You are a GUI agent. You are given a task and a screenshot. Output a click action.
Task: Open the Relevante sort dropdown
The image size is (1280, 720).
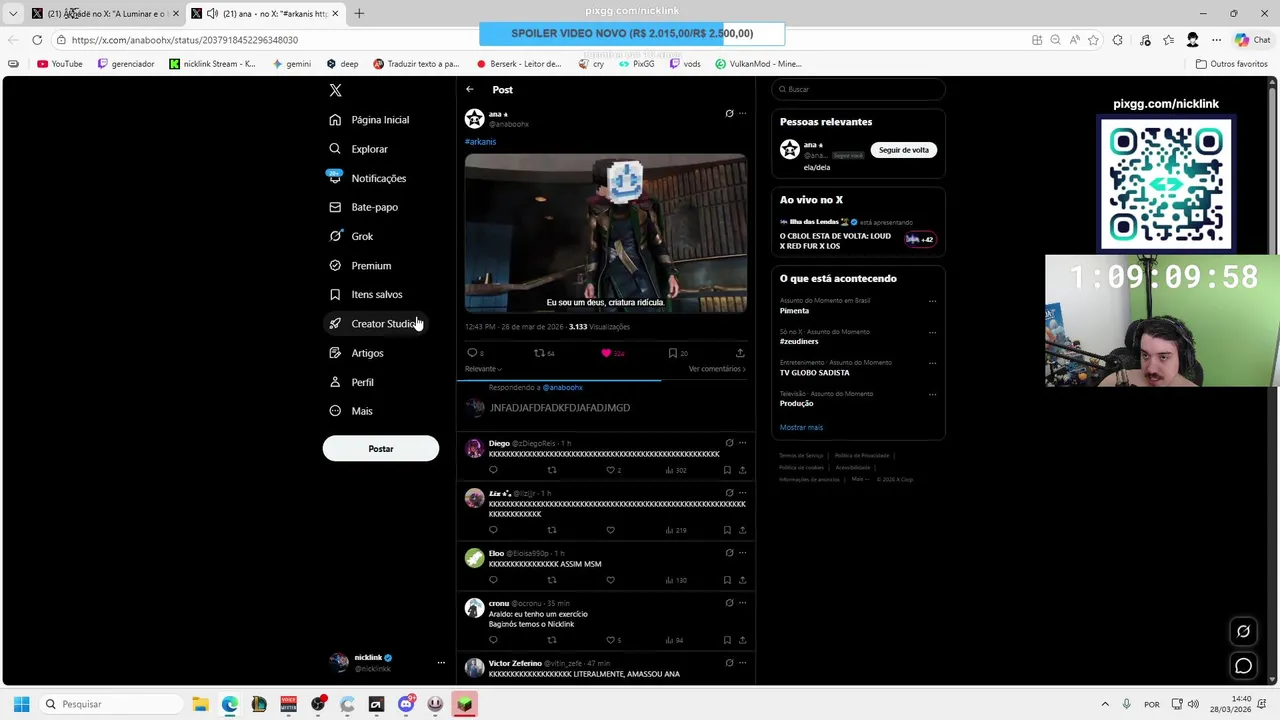tap(483, 369)
